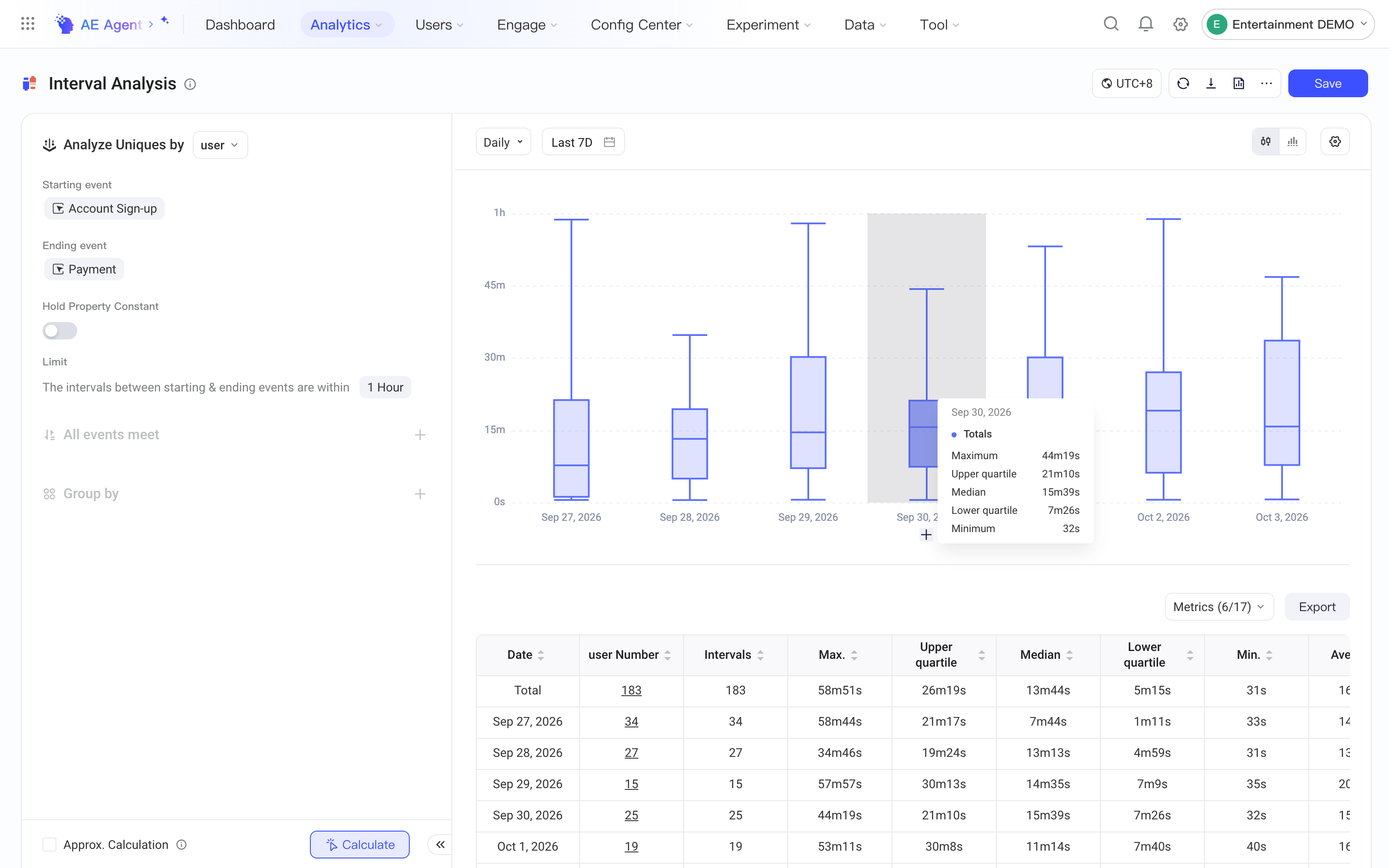Go to the Dashboard tab
This screenshot has height=868, width=1389.
(240, 25)
